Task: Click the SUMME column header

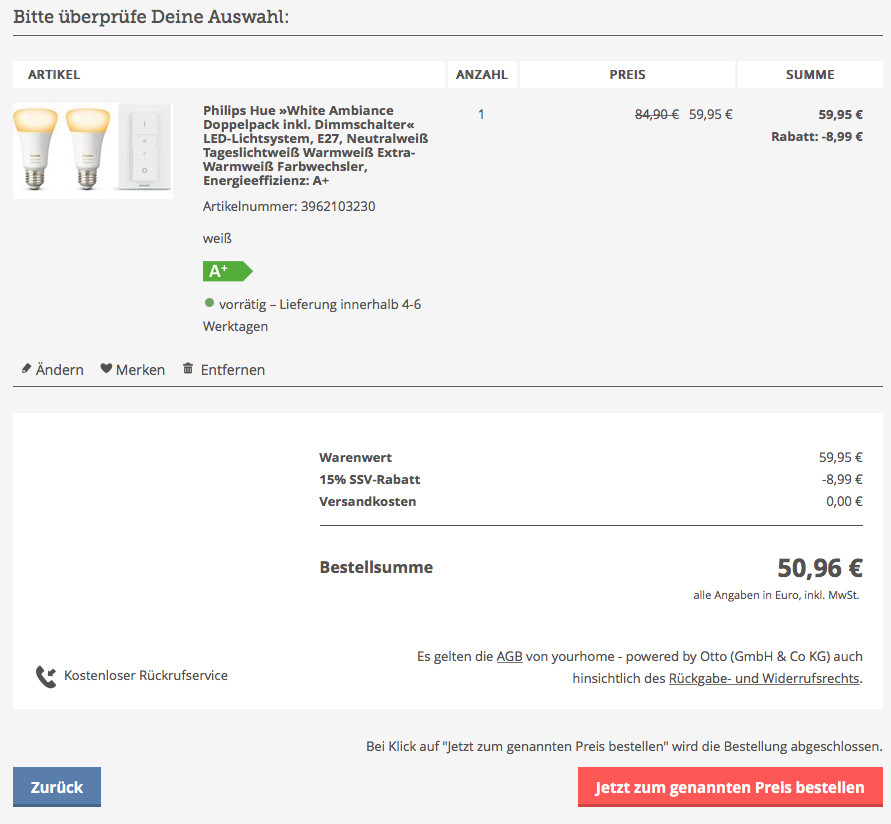Action: [x=810, y=75]
